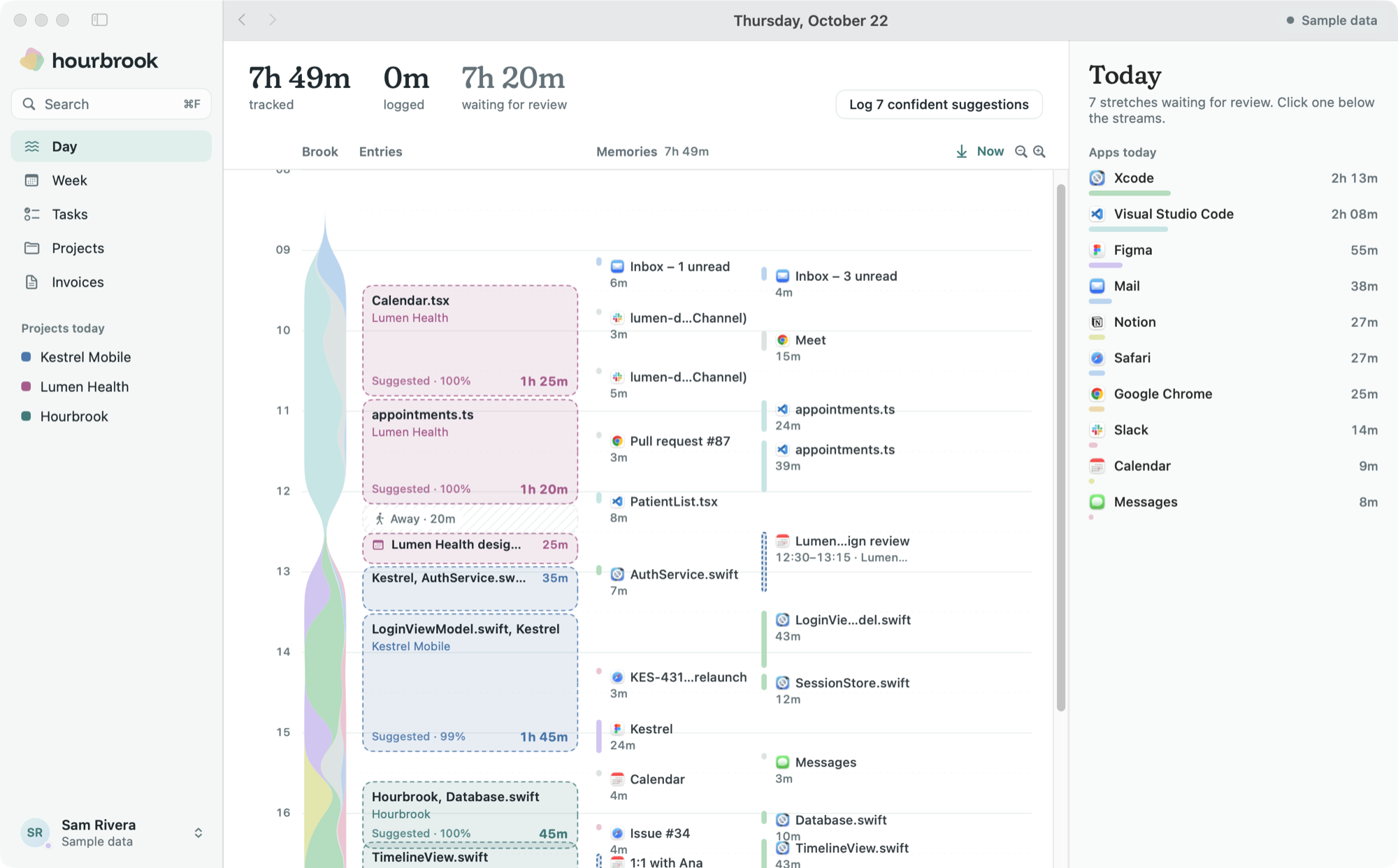
Task: Open the Figma app icon
Action: point(1097,250)
